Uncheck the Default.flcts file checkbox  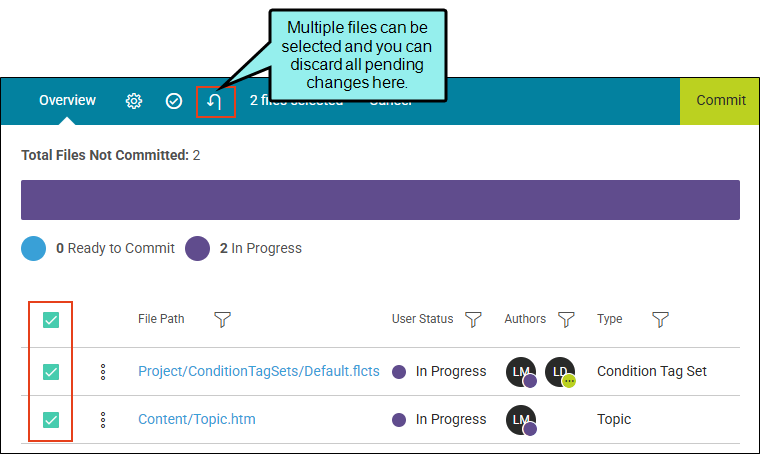(x=51, y=372)
